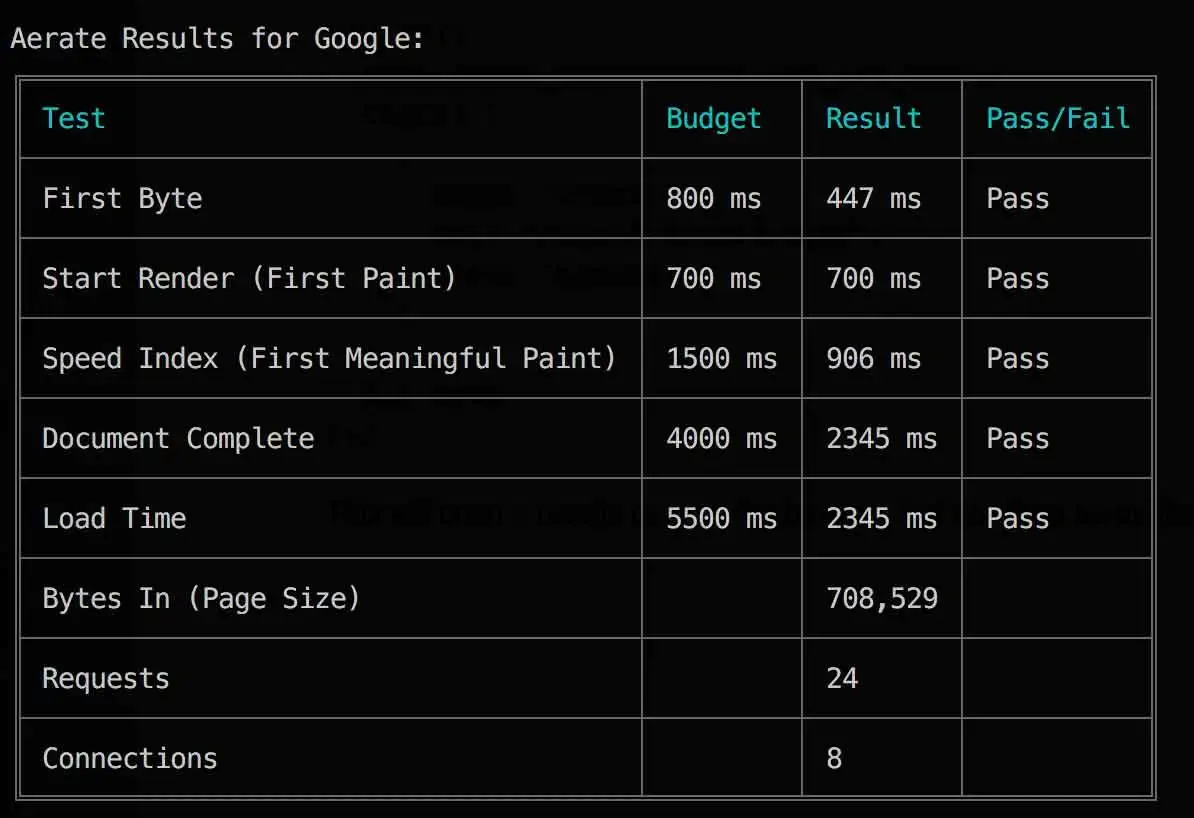This screenshot has height=818, width=1194.
Task: Click the Pass/Fail column header
Action: tap(1058, 118)
